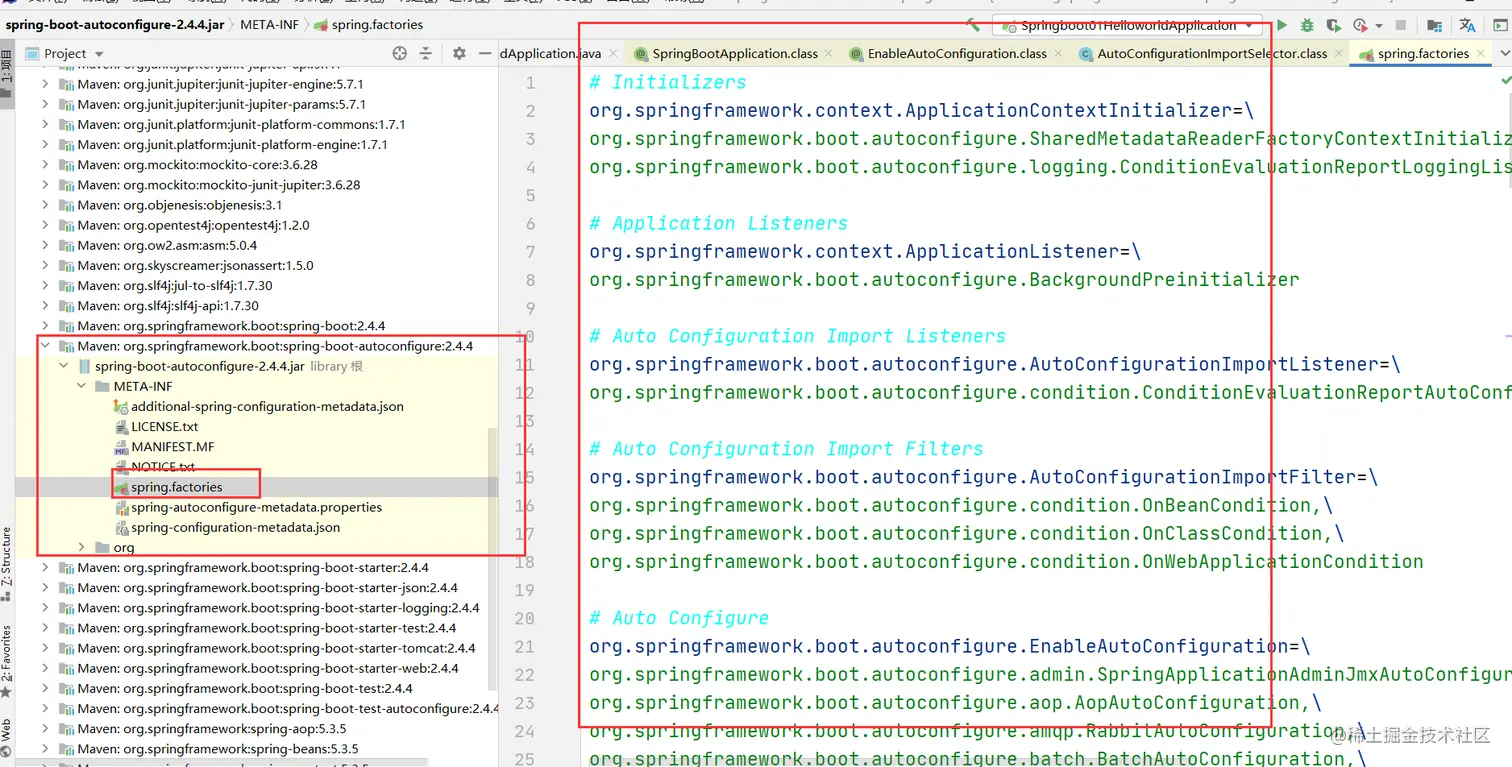Select the spring.factories editor tab
The image size is (1512, 767).
coord(1423,54)
